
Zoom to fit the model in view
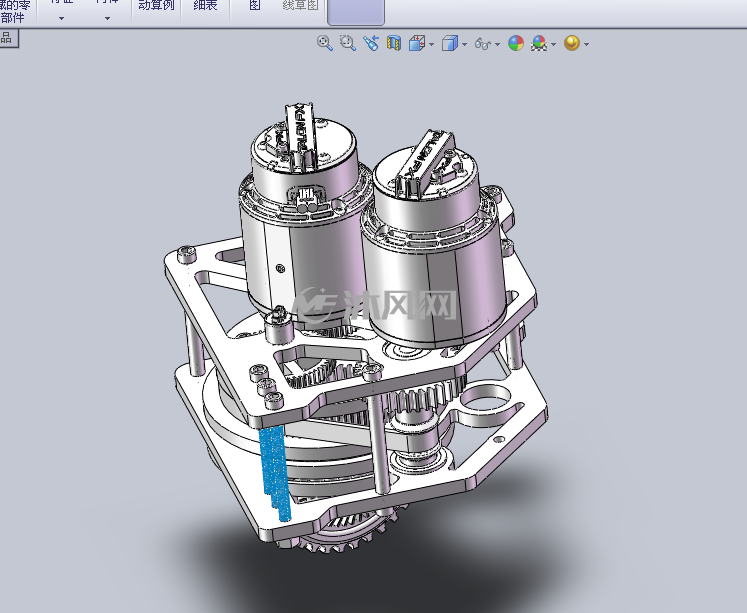324,43
